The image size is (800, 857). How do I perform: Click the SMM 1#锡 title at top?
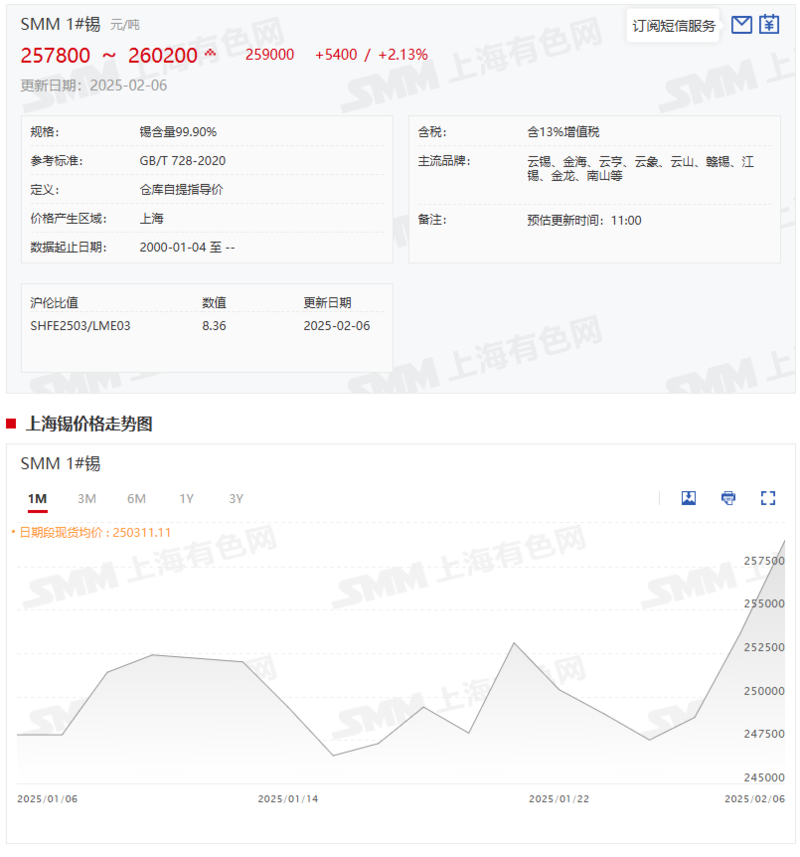click(60, 24)
